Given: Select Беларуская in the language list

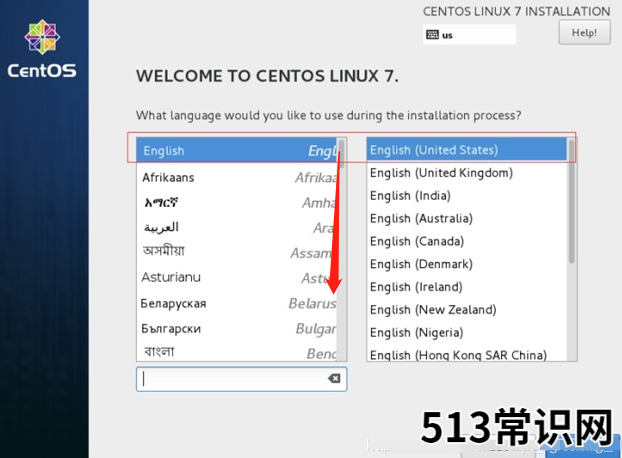Looking at the screenshot, I should pos(237,303).
